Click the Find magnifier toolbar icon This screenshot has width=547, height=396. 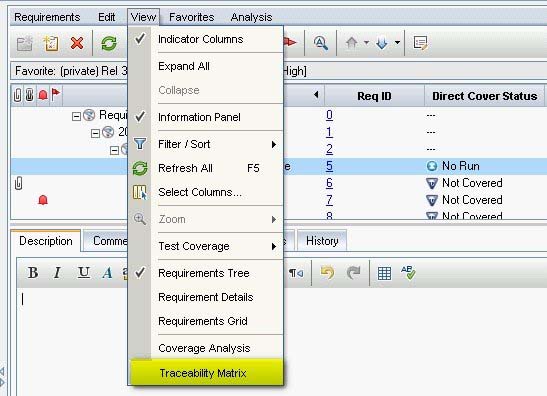(320, 43)
